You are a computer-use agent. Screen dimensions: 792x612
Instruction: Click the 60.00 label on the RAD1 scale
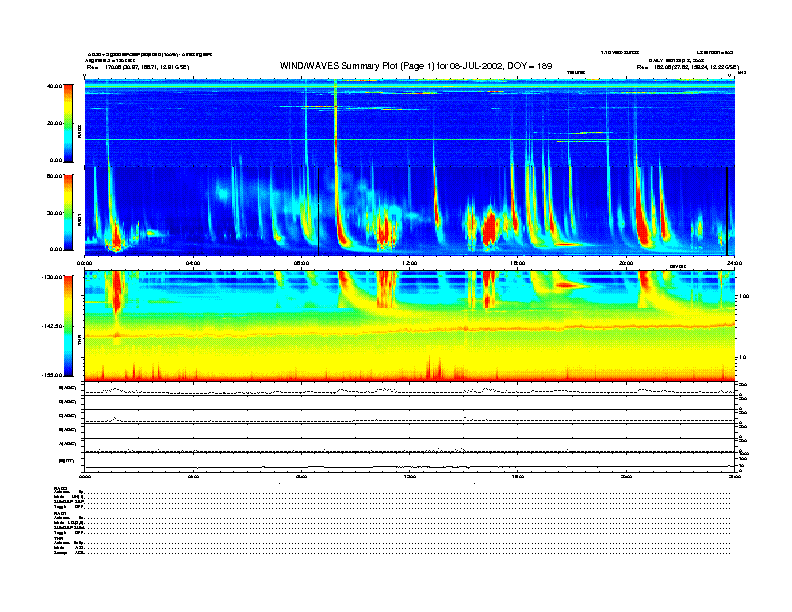click(x=54, y=176)
